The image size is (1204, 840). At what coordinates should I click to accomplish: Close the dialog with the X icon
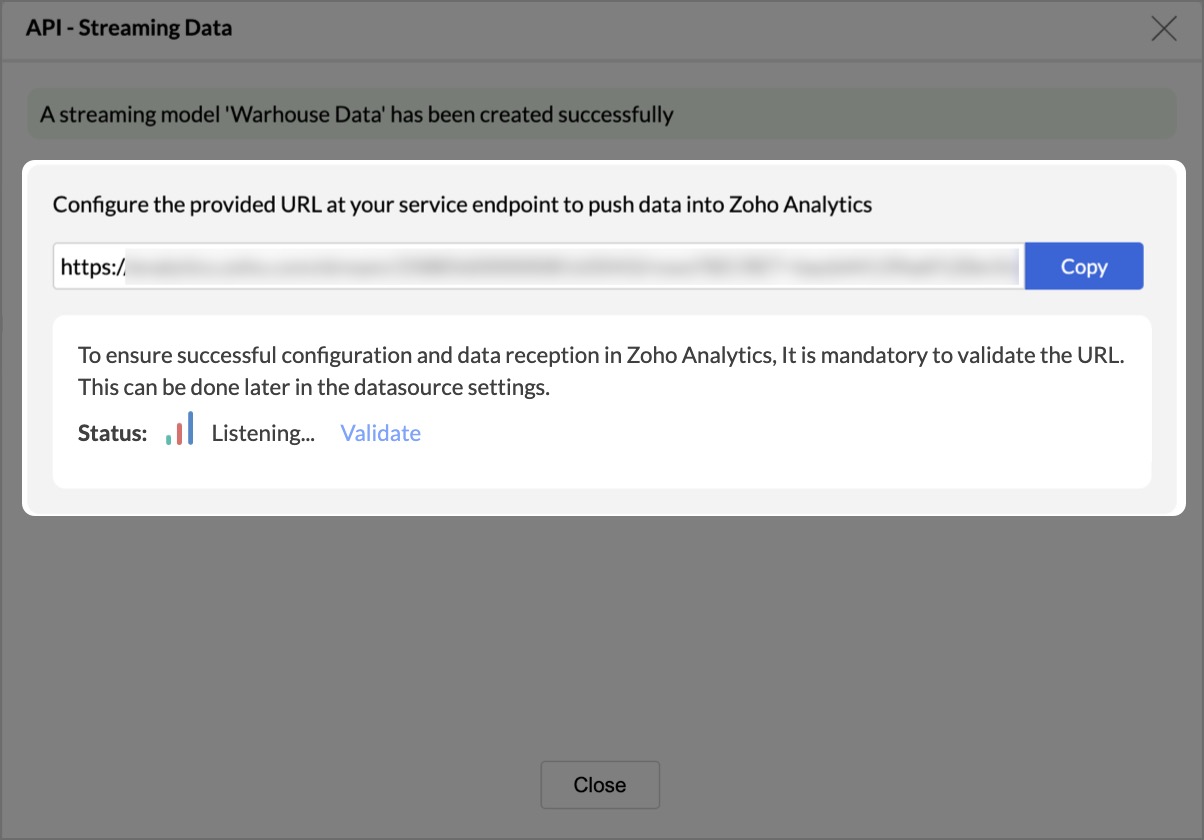pos(1163,29)
